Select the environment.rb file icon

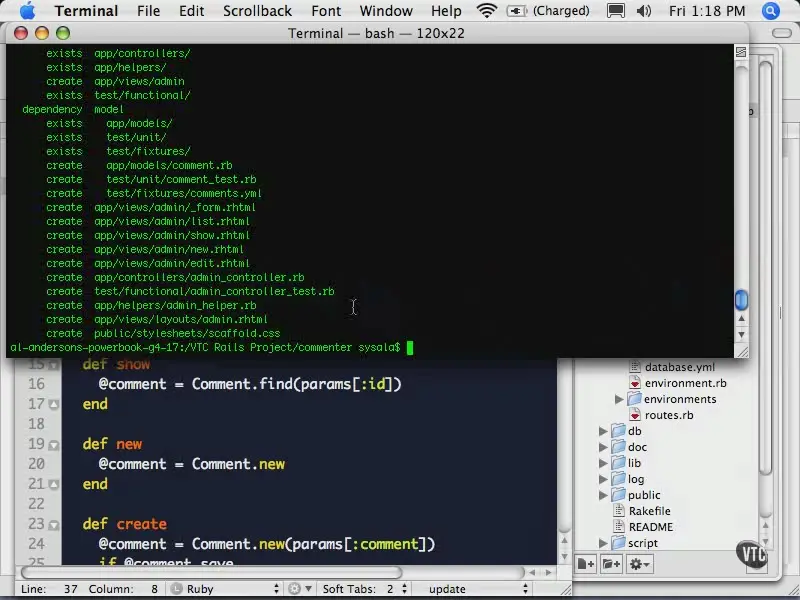coord(635,383)
